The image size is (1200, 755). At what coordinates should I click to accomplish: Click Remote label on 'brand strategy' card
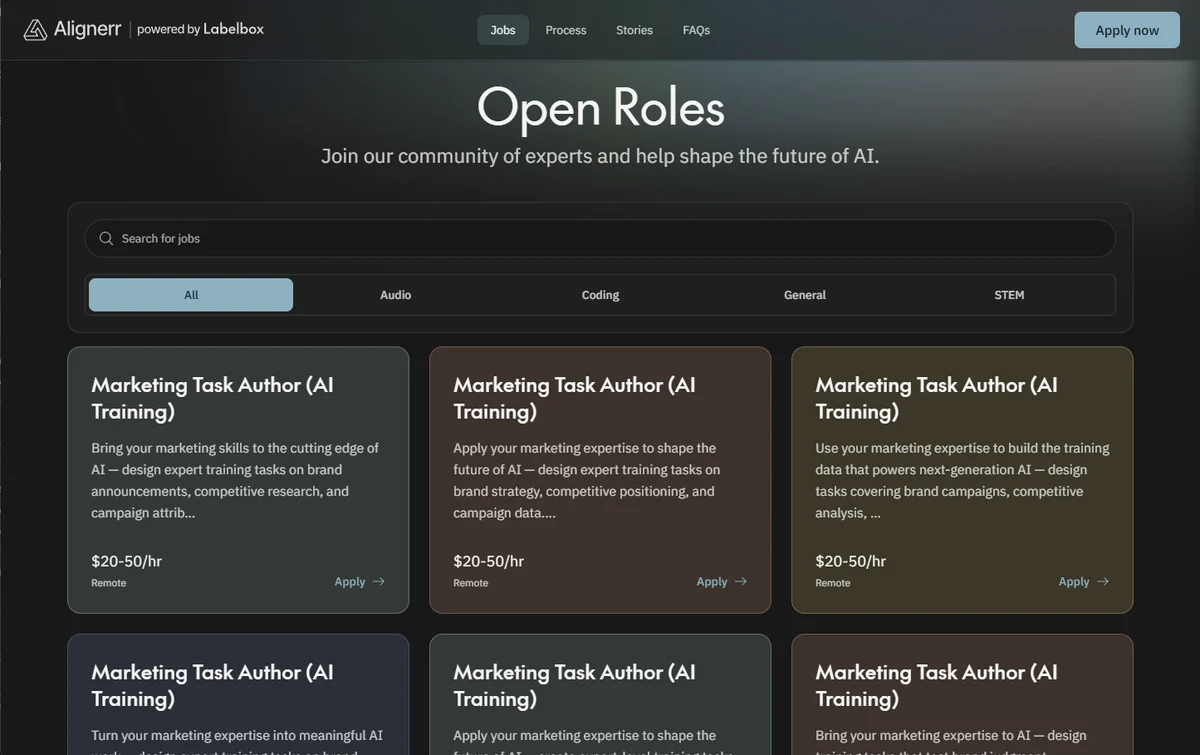[x=471, y=583]
